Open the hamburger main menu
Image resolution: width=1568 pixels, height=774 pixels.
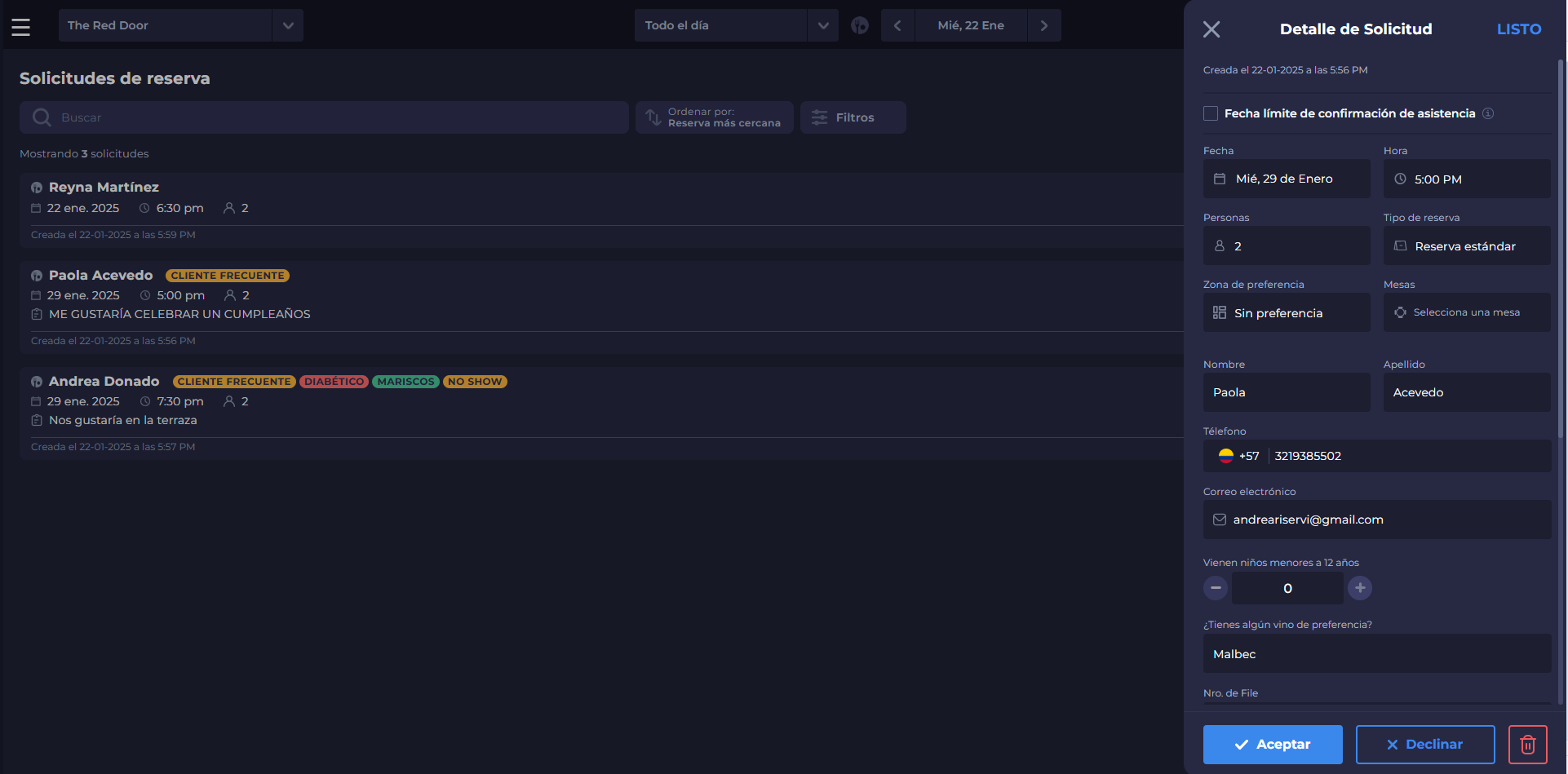click(x=21, y=27)
